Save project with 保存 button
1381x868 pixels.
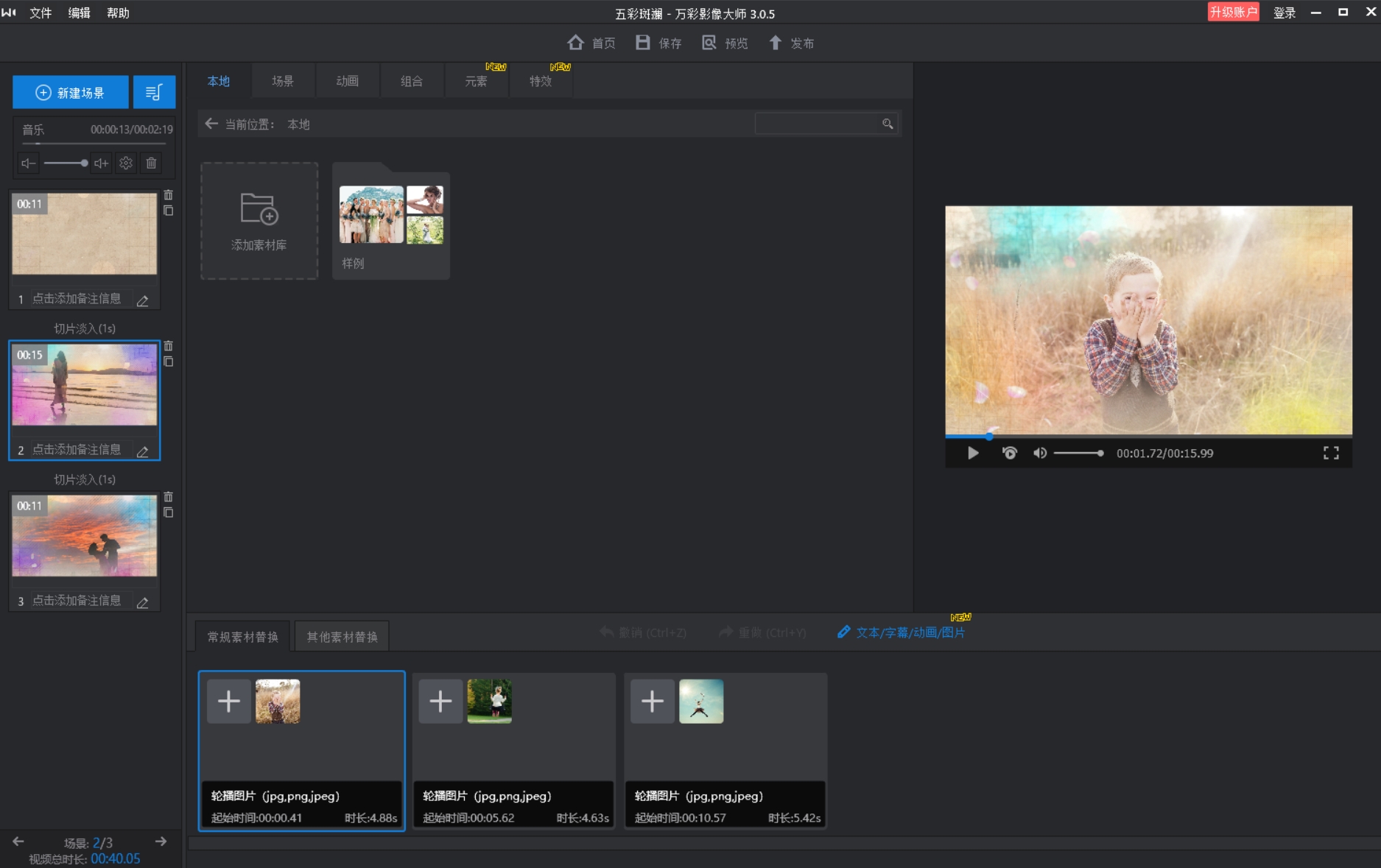click(x=658, y=43)
